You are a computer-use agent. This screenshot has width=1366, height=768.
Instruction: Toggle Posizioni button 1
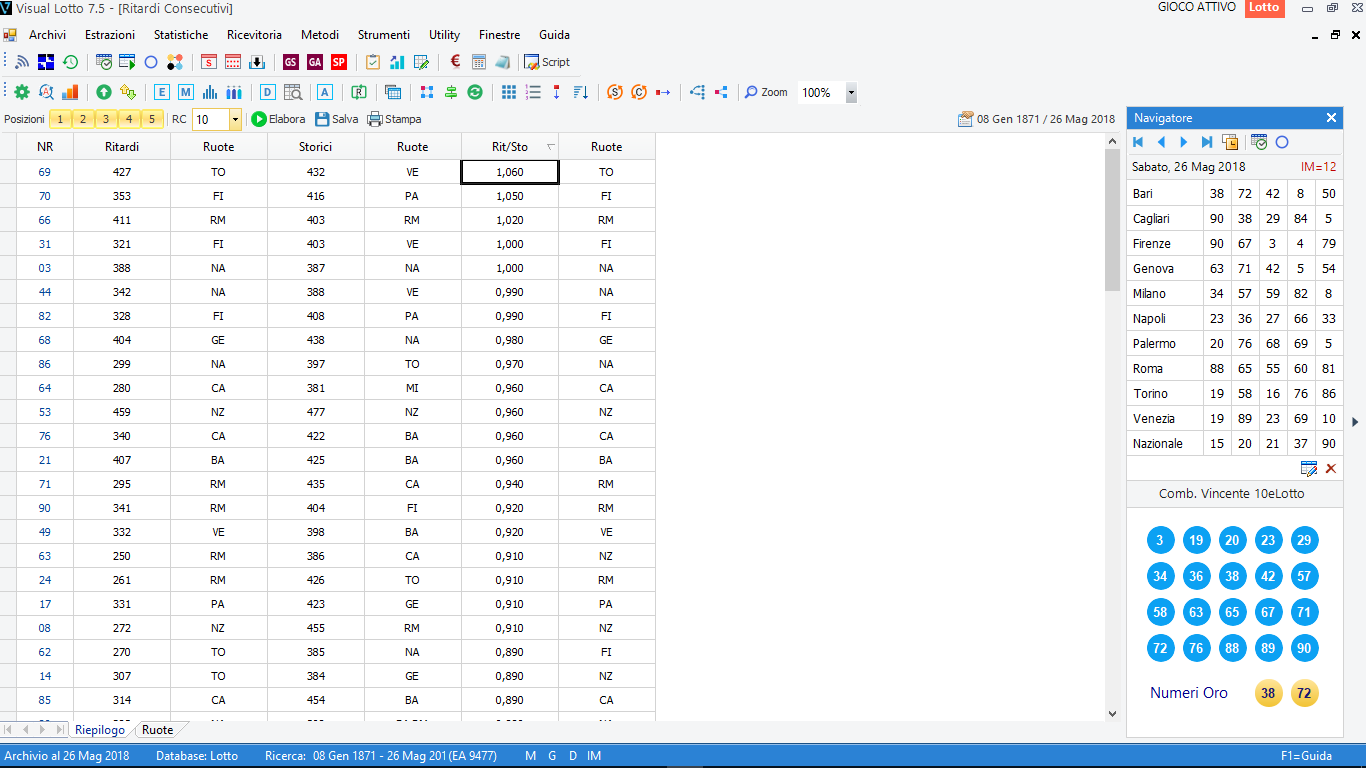pyautogui.click(x=60, y=119)
